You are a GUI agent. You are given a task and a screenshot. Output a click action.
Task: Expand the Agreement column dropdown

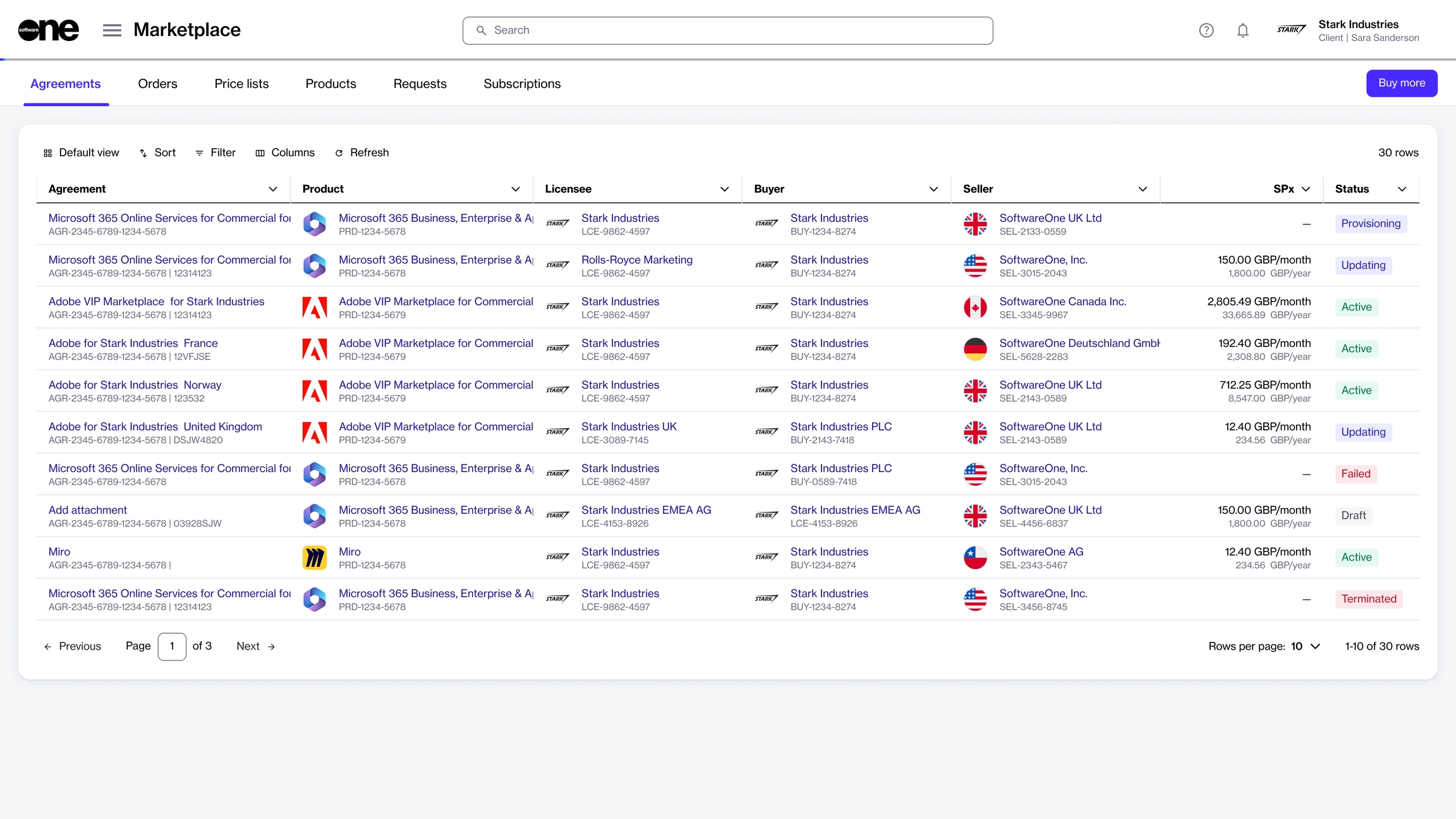(x=273, y=189)
